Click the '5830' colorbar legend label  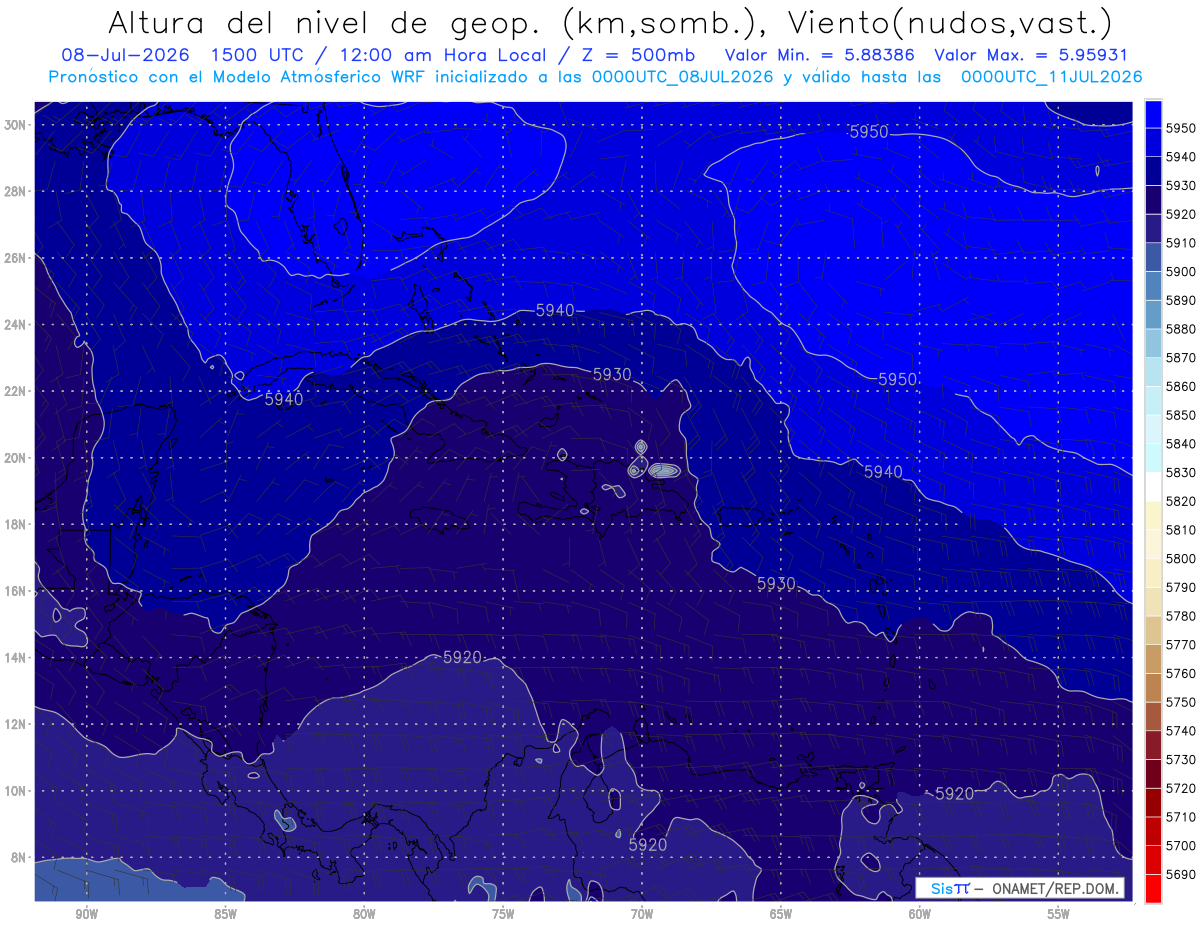click(x=1181, y=472)
